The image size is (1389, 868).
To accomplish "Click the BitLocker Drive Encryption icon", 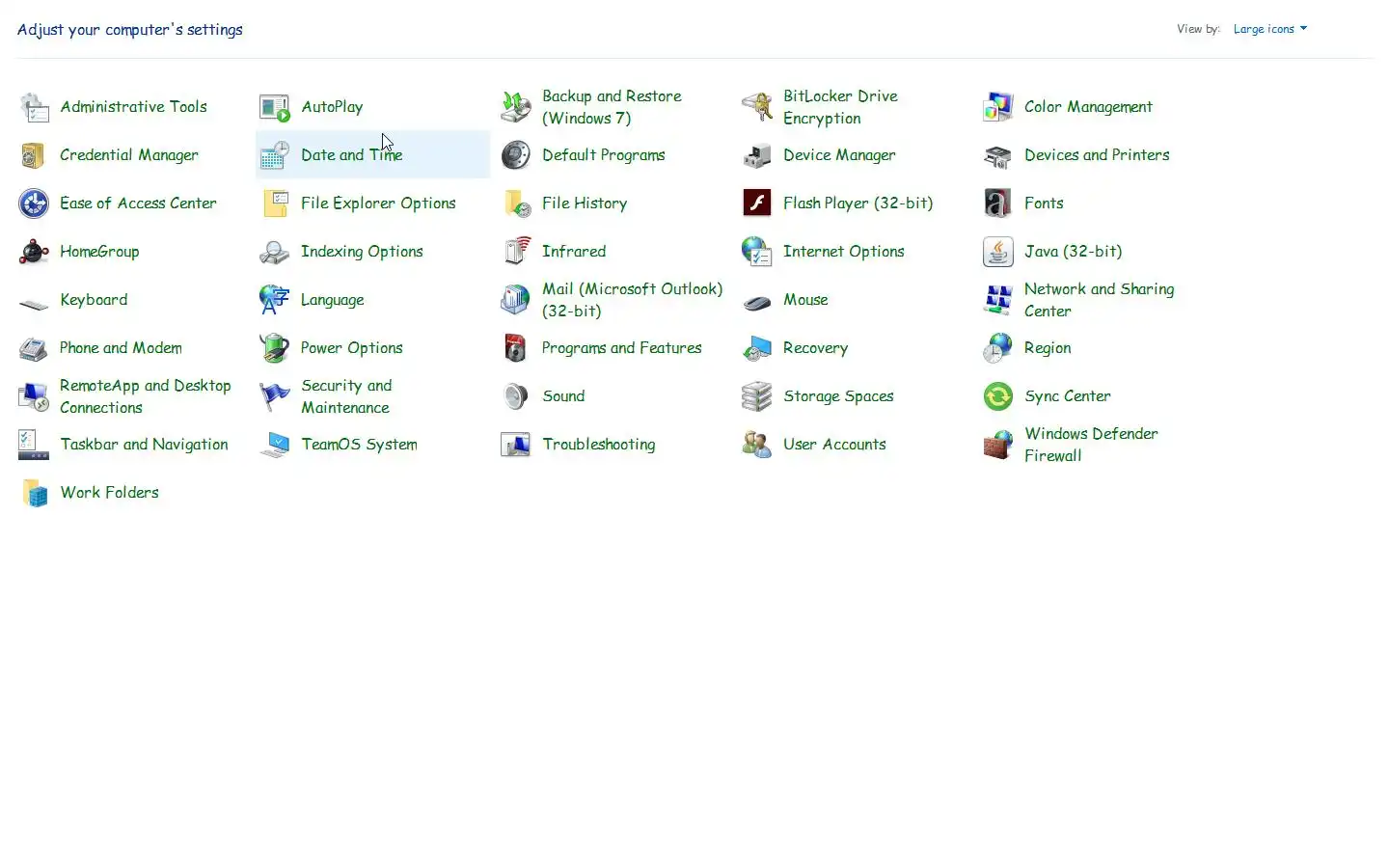I will pyautogui.click(x=757, y=107).
